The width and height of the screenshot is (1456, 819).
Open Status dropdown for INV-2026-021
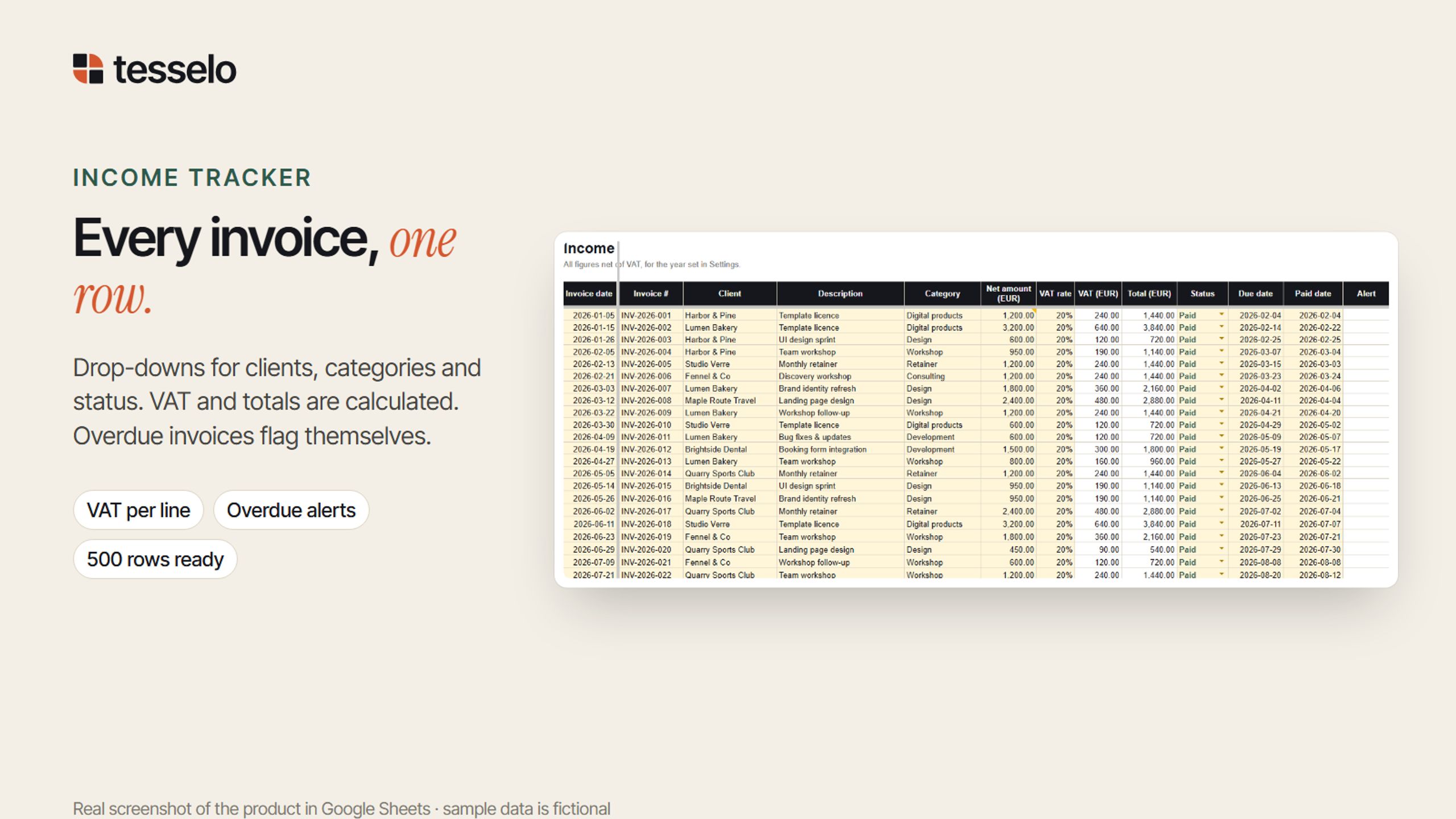(1221, 562)
